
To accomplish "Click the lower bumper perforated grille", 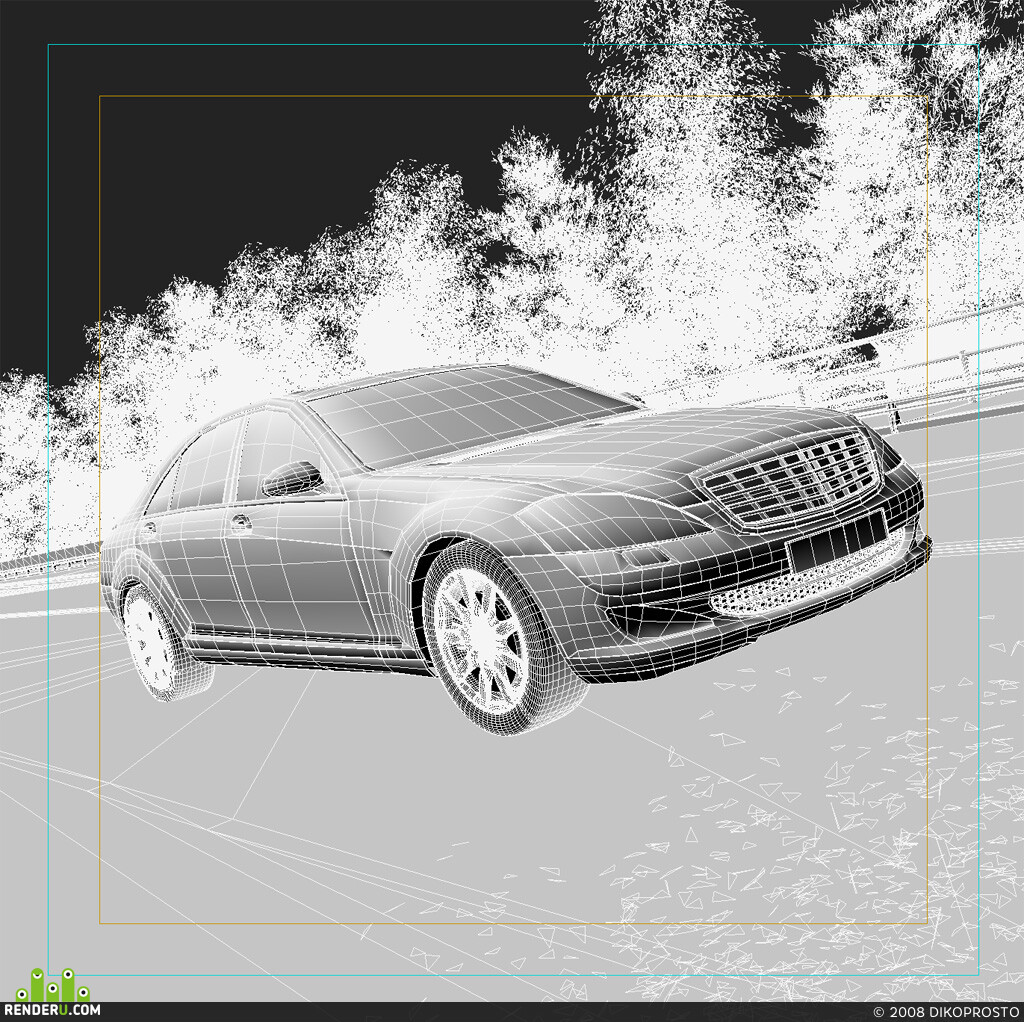I will point(800,582).
